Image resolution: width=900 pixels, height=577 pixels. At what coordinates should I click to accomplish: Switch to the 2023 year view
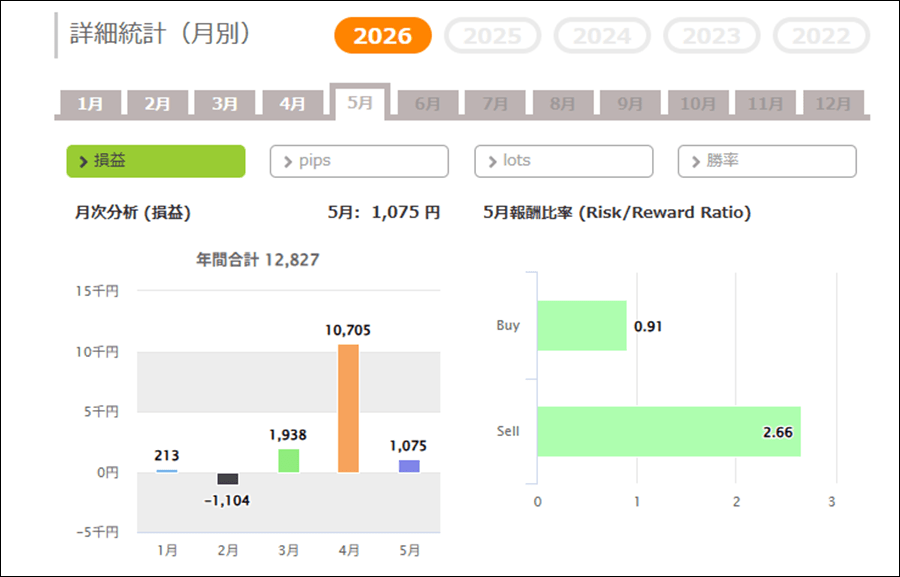pyautogui.click(x=712, y=36)
